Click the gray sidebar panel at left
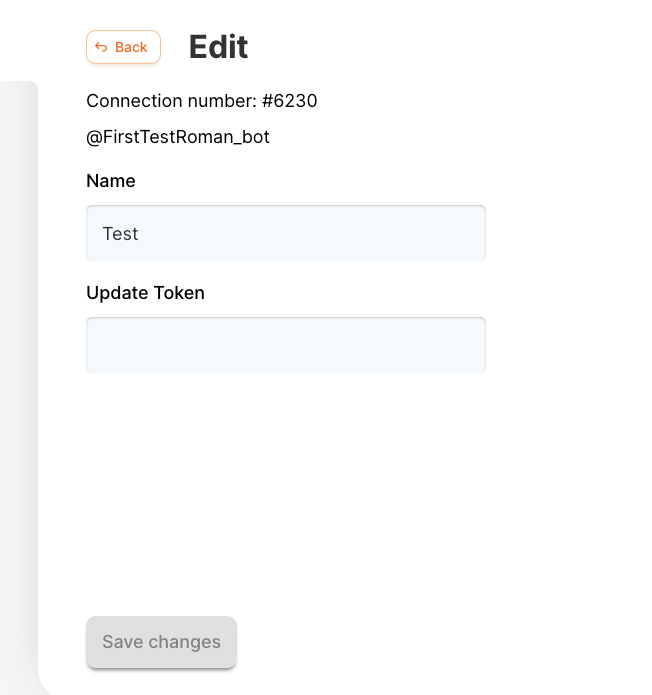The image size is (652, 695). point(19,386)
